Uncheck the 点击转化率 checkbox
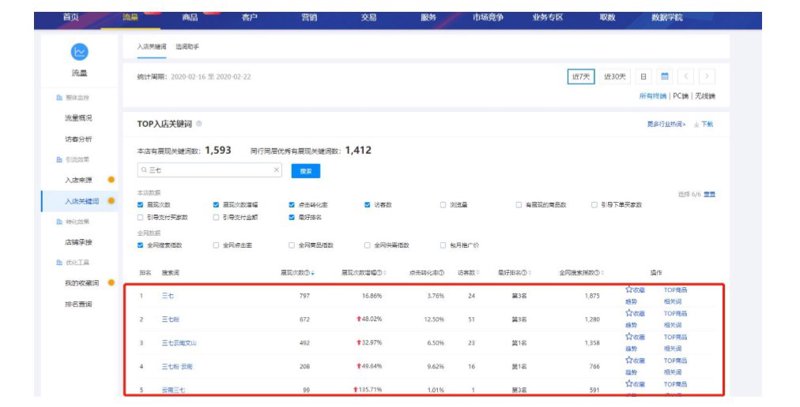The image size is (800, 407). click(291, 205)
